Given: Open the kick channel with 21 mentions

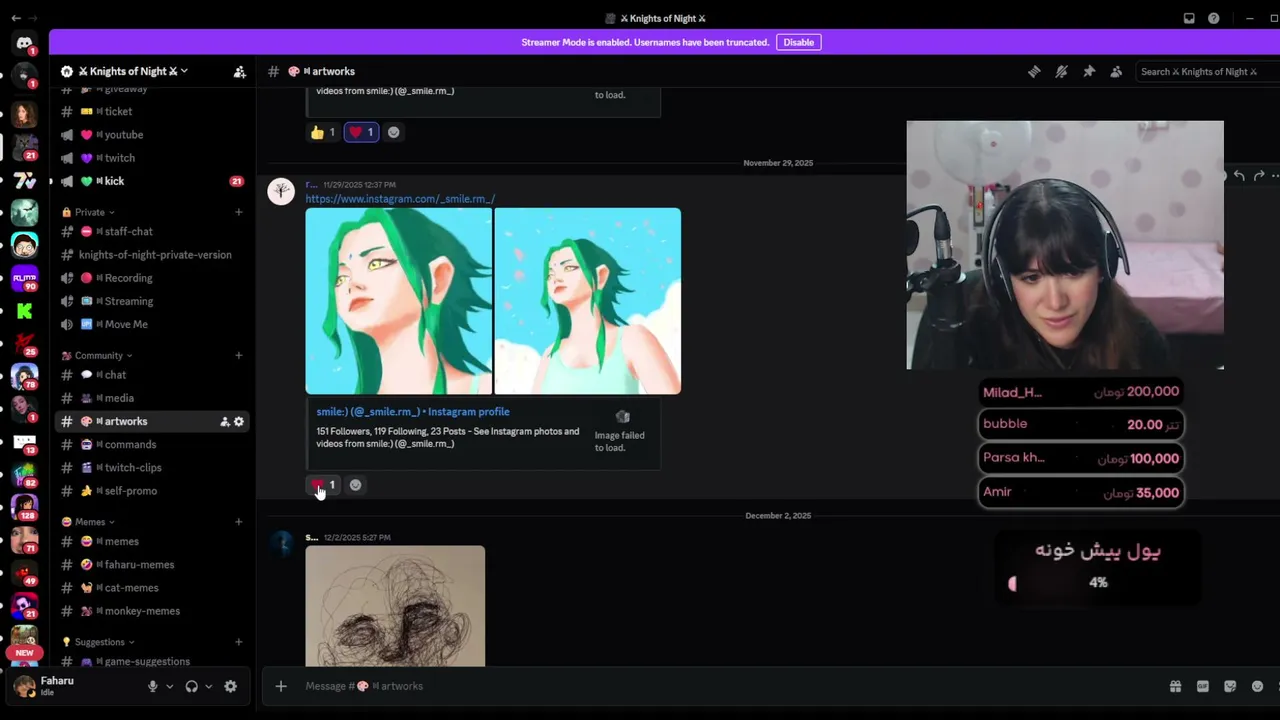Looking at the screenshot, I should tap(152, 181).
